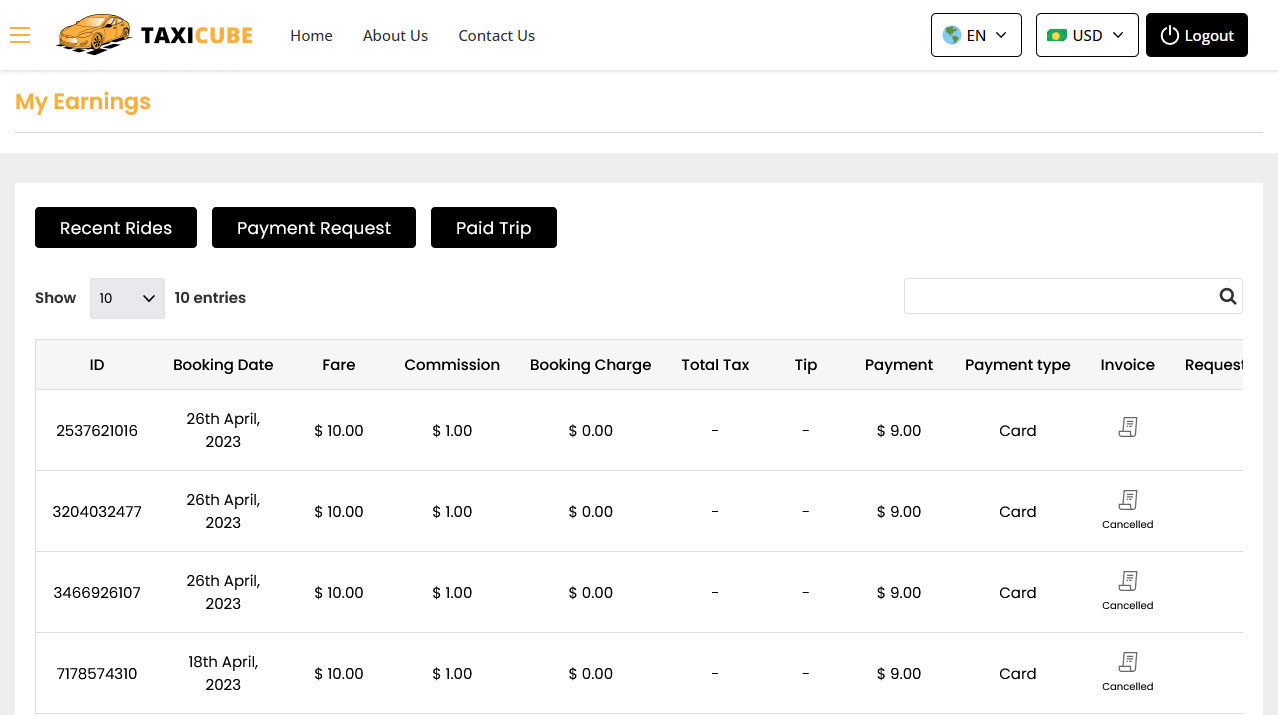Open the EN language dropdown
Screen dimensions: 1278x715
[976, 35]
